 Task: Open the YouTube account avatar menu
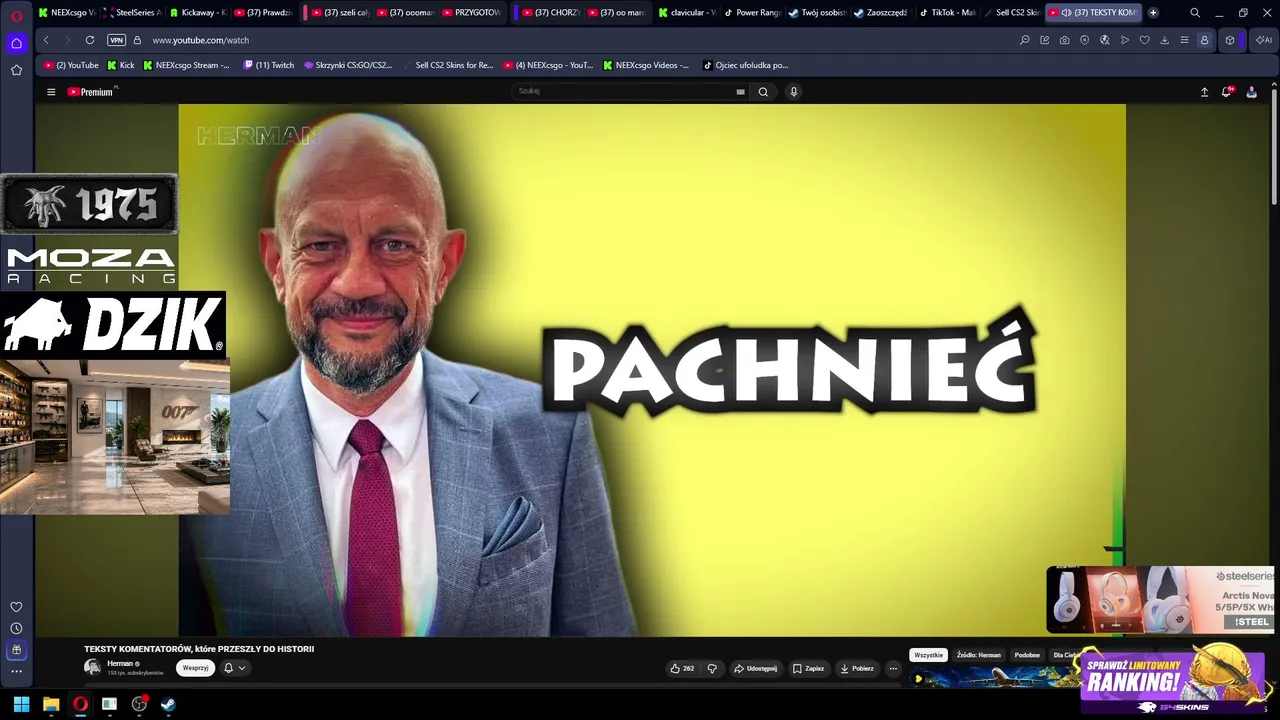point(1251,92)
